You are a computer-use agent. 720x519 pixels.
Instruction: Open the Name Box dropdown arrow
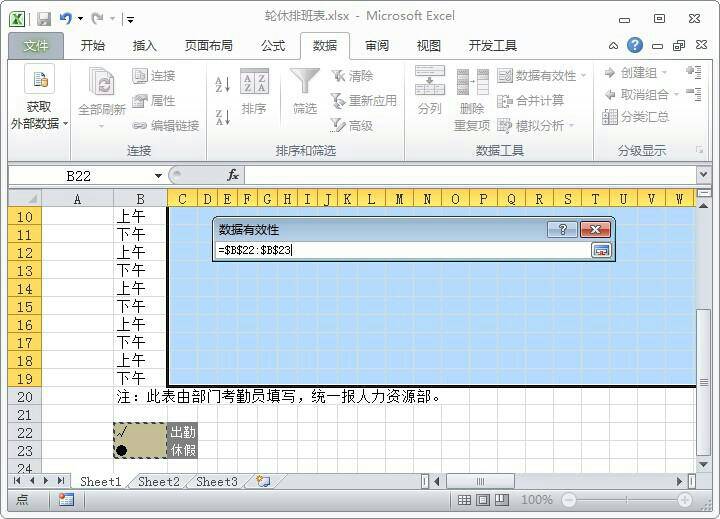coord(158,176)
